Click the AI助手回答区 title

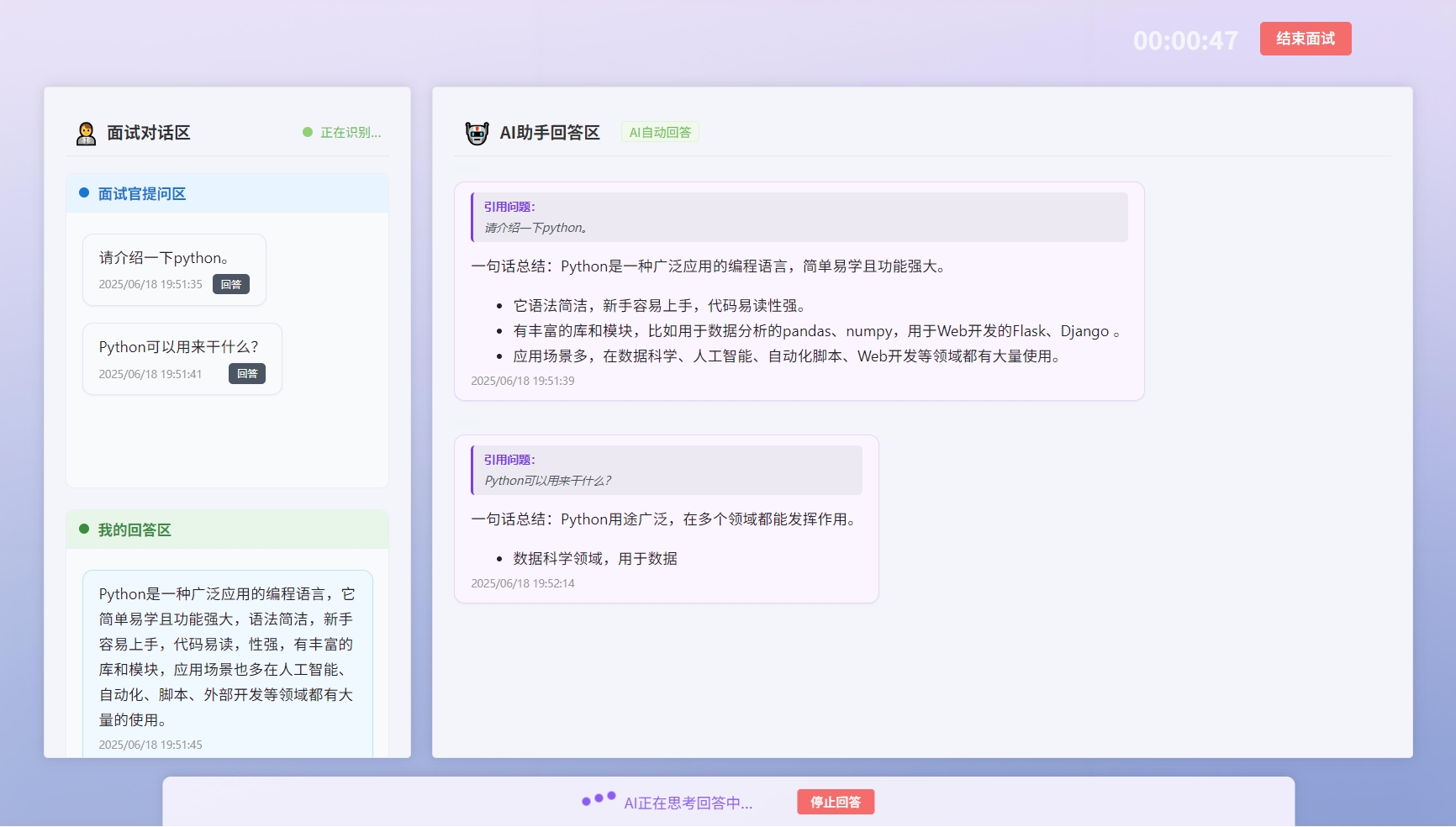coord(550,133)
